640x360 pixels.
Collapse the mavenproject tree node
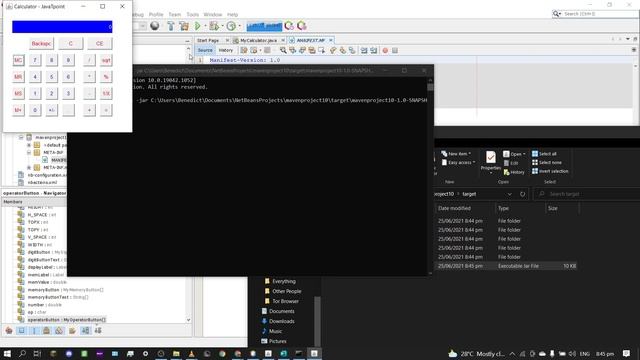click(21, 138)
